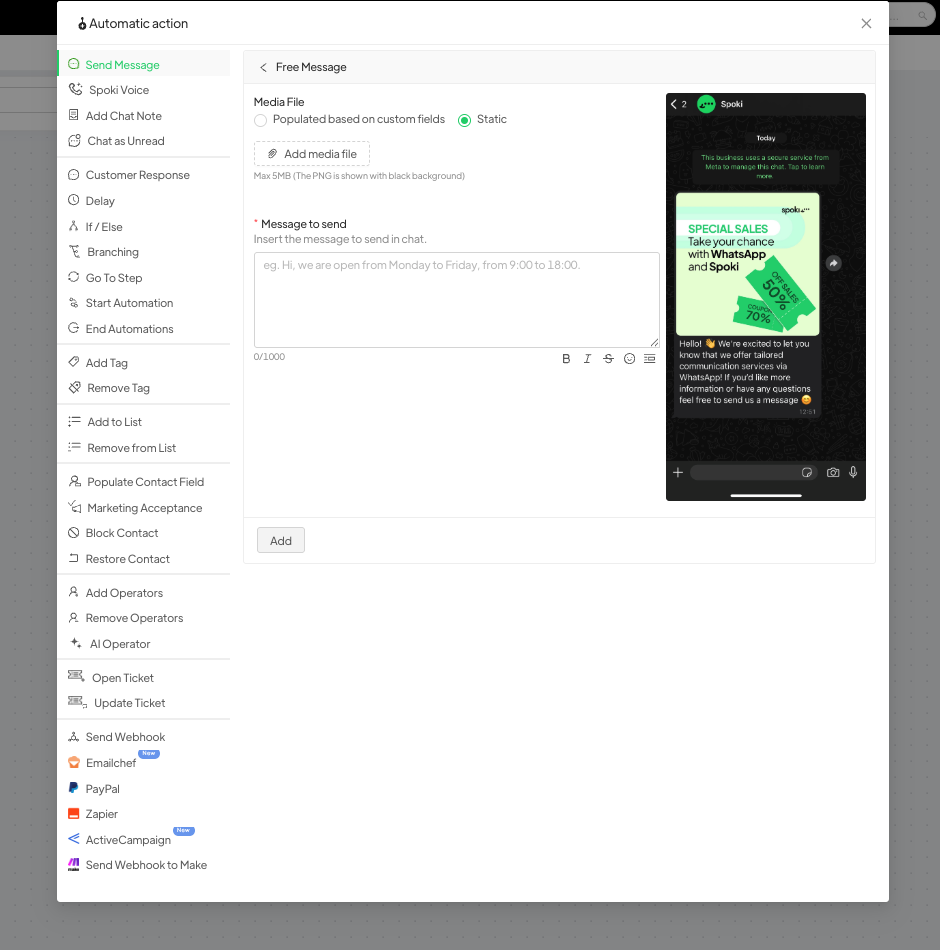Viewport: 940px width, 950px height.
Task: Click the WhatsApp preview promotional image
Action: [747, 264]
